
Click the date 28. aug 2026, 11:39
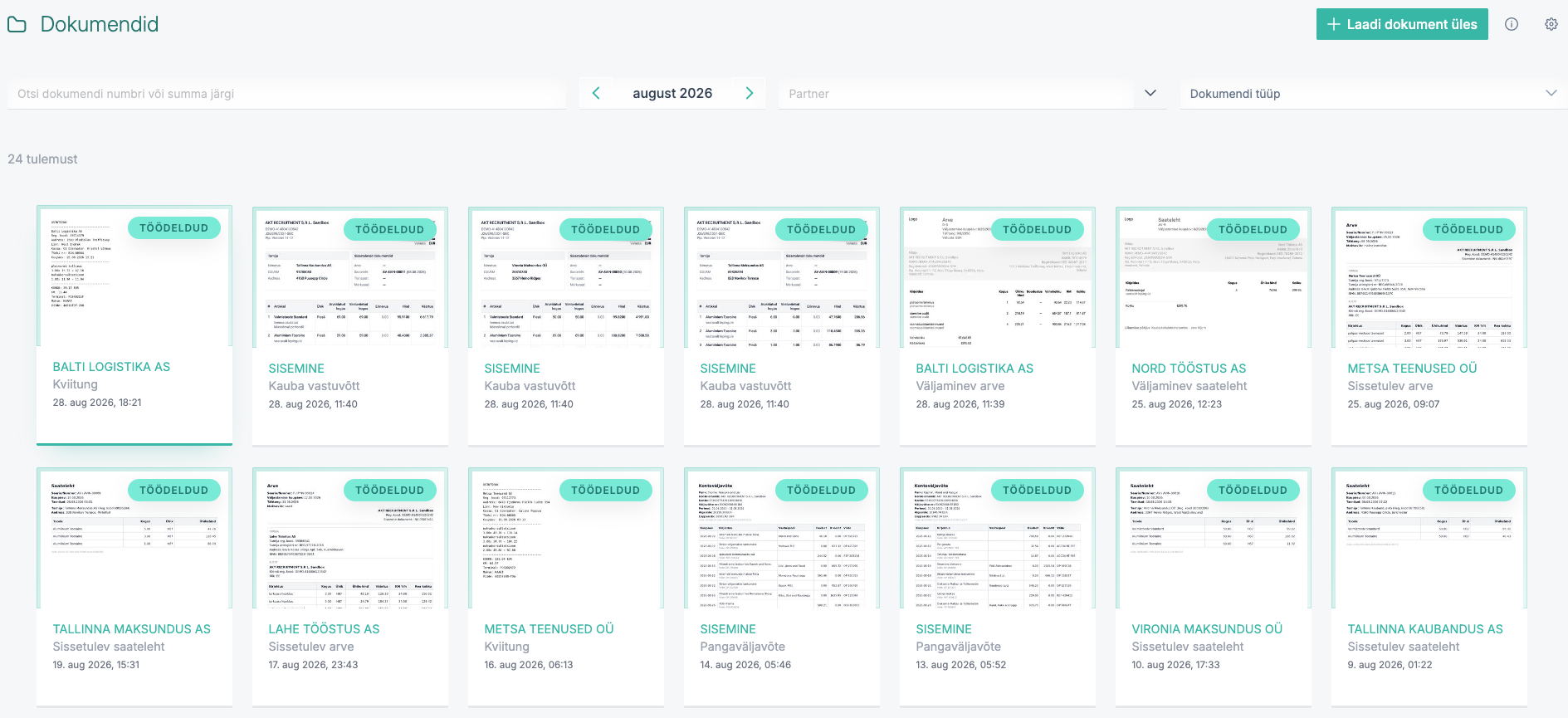pos(960,404)
